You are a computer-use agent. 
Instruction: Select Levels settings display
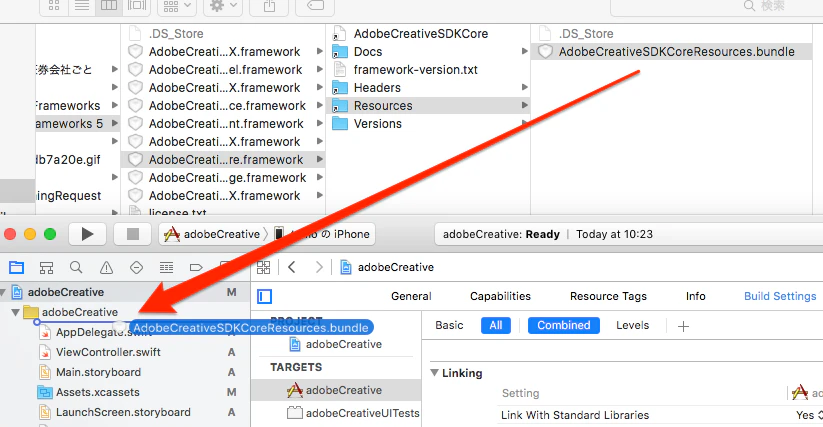pyautogui.click(x=632, y=325)
